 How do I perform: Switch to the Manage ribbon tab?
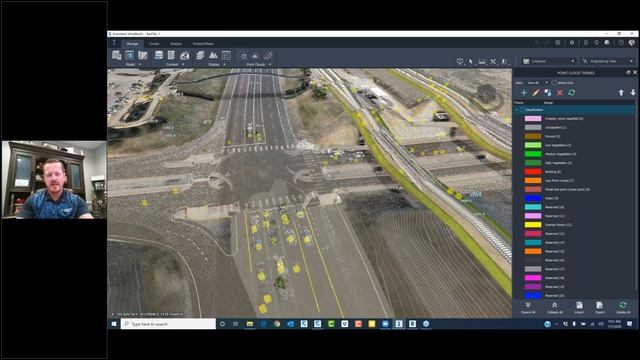point(132,44)
